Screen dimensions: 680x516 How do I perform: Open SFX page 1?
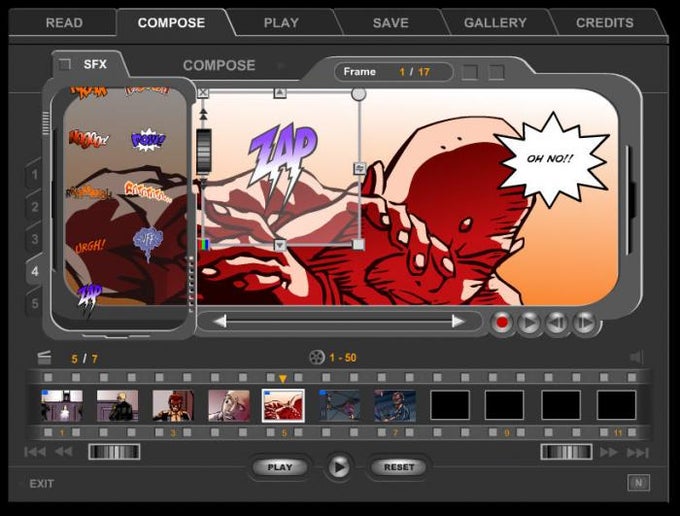click(34, 175)
